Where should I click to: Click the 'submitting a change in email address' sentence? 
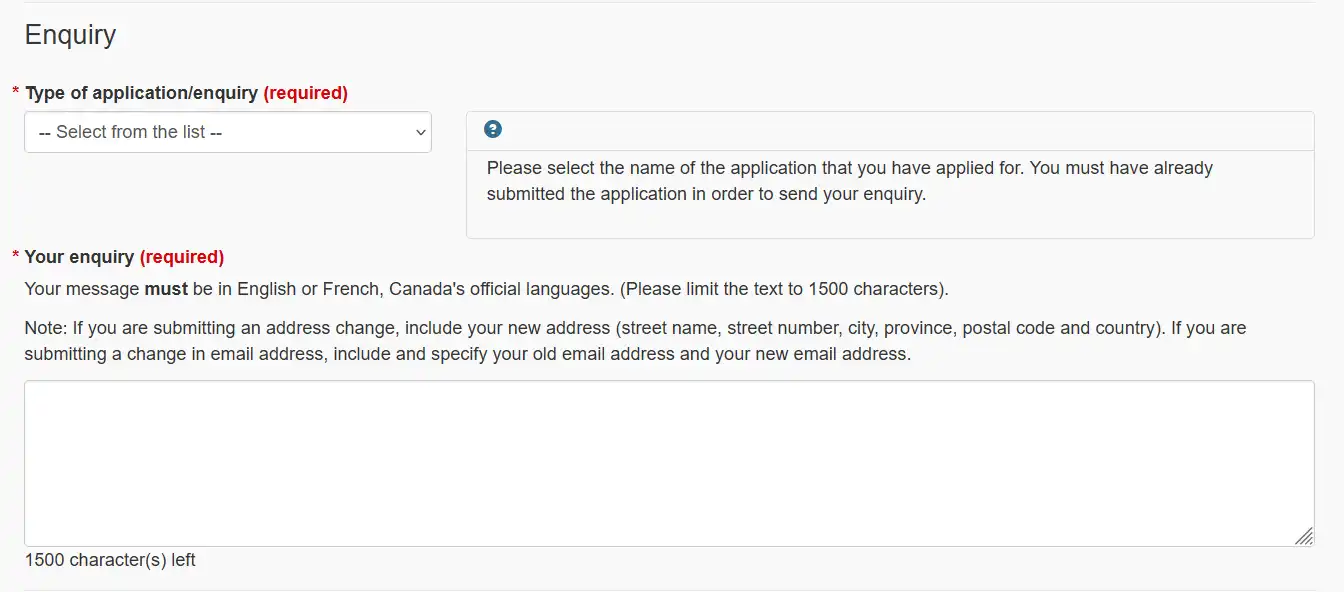tap(468, 354)
